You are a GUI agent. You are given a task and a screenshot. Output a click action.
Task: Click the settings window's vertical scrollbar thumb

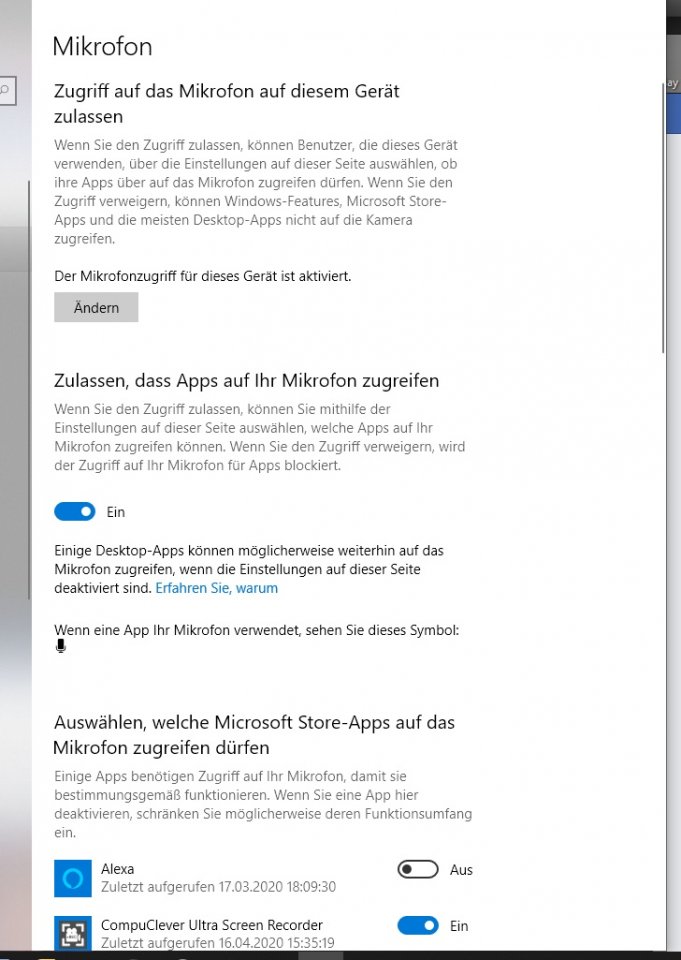(664, 217)
